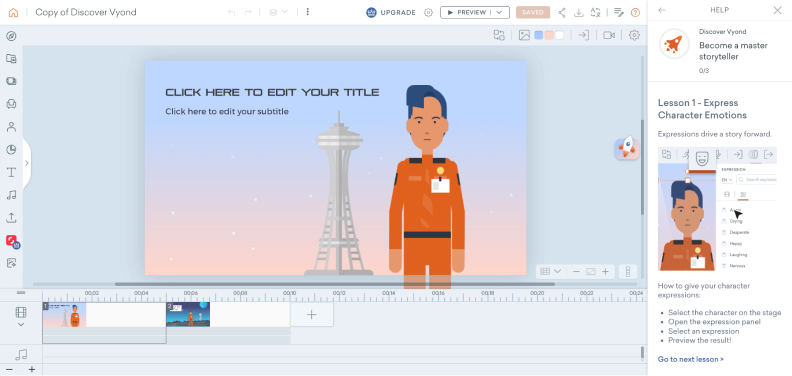
Task: Select the pink scene color swatch
Action: click(549, 35)
